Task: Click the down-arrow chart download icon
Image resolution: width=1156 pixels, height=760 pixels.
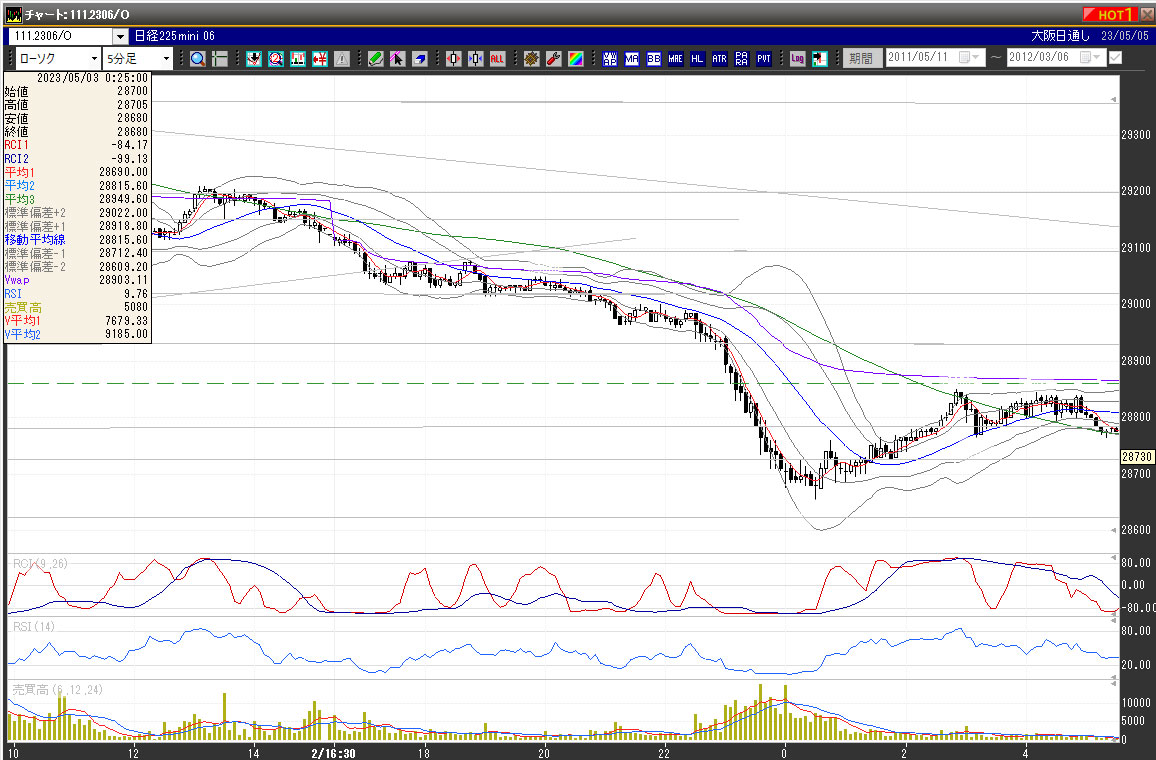Action: click(x=254, y=59)
